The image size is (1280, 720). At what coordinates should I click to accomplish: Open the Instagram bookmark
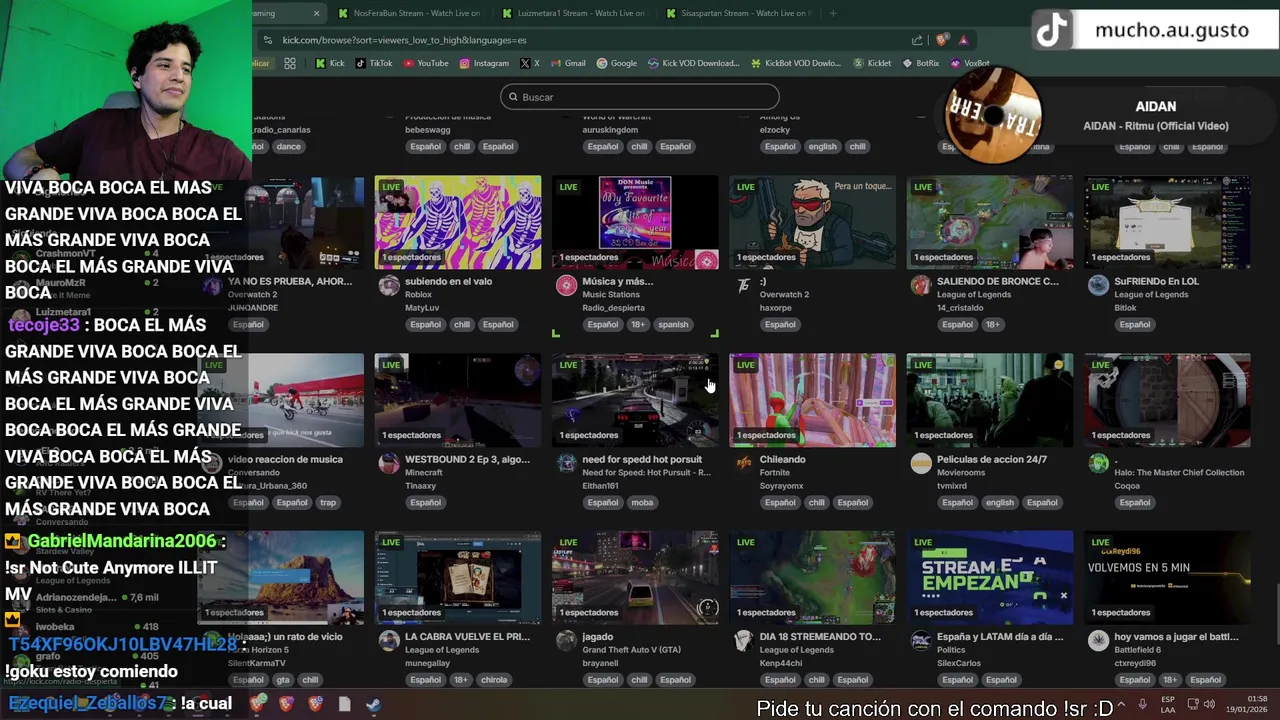tap(484, 63)
